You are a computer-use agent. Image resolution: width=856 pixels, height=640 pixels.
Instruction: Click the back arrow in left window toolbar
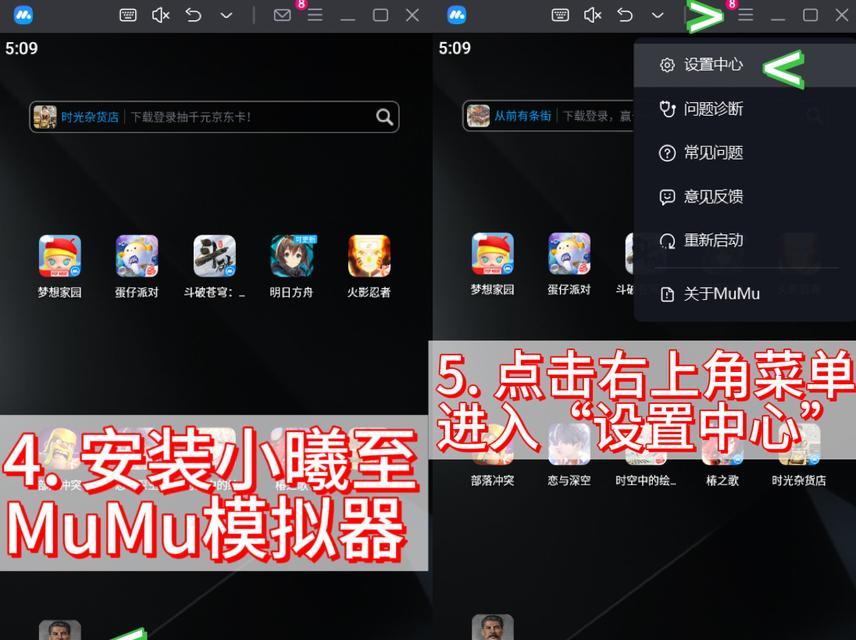pos(193,15)
